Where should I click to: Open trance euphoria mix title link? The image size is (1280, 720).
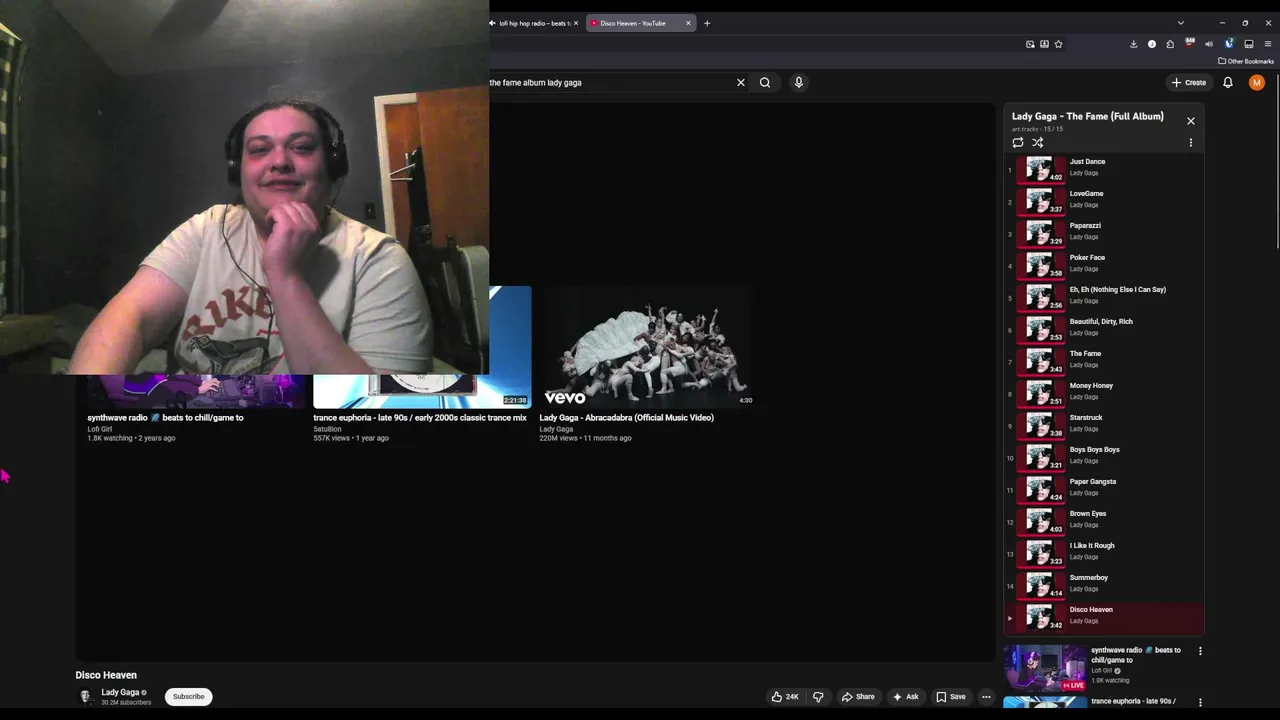pyautogui.click(x=420, y=418)
